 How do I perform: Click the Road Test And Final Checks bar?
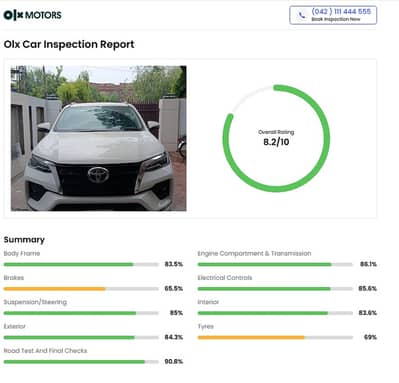(x=81, y=362)
